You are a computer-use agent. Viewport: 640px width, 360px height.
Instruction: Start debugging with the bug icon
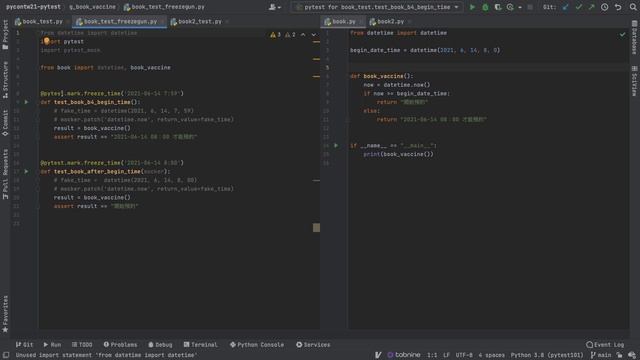pyautogui.click(x=485, y=7)
